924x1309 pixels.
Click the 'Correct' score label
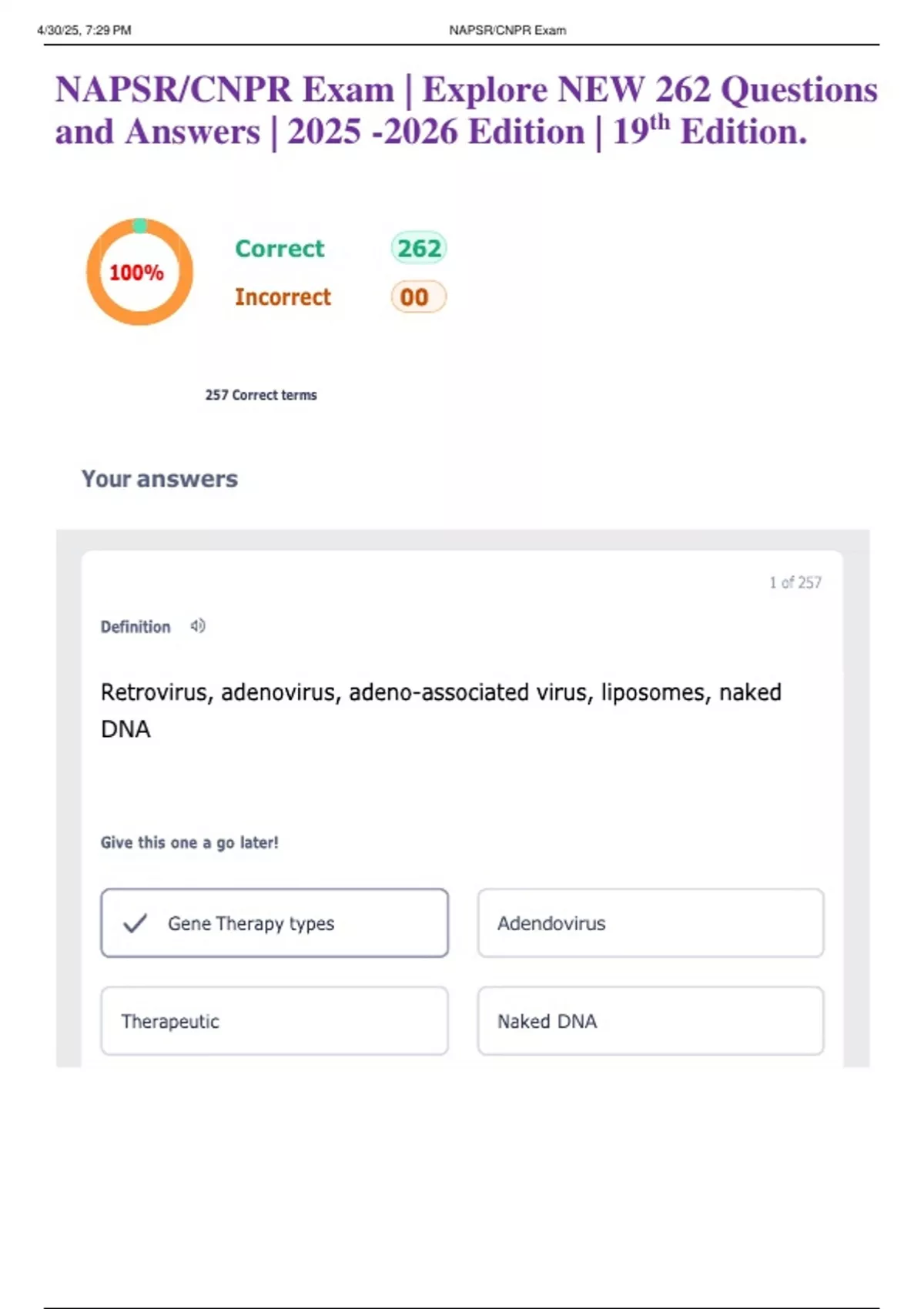[280, 249]
